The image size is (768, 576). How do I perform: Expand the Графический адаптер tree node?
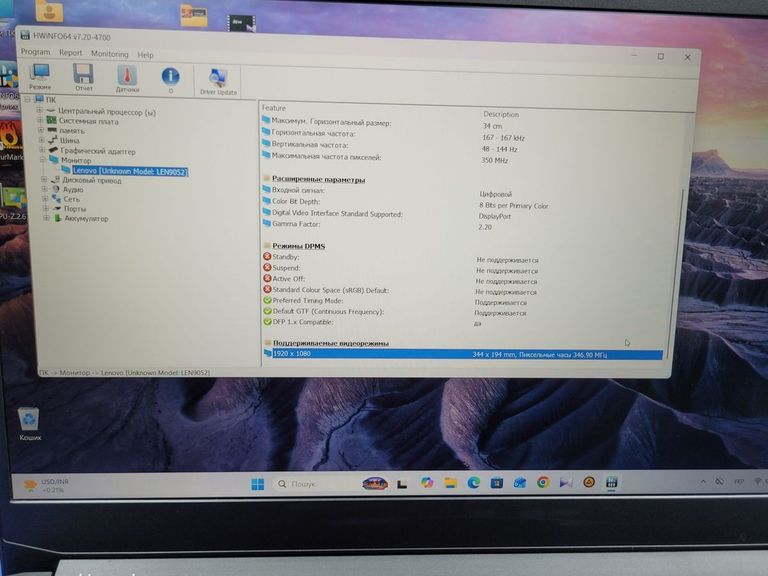tap(42, 149)
